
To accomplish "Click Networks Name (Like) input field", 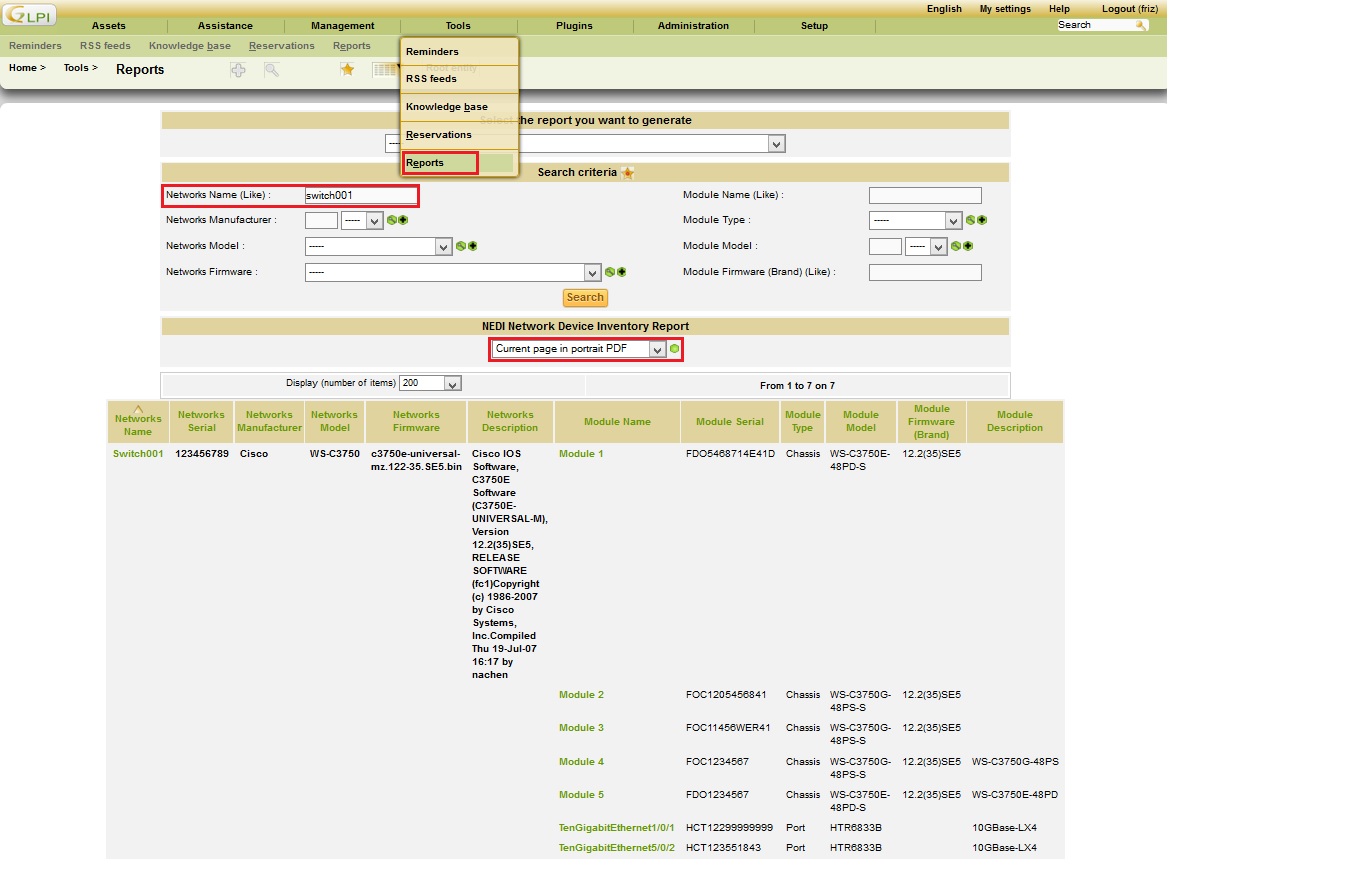I will (x=361, y=196).
